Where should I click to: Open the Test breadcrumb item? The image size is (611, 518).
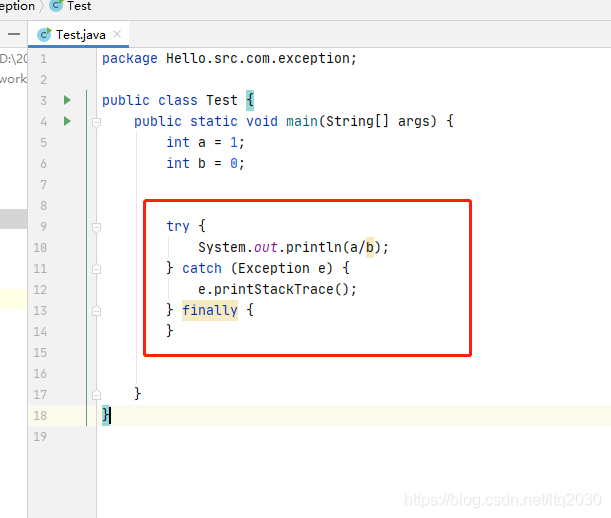[79, 6]
